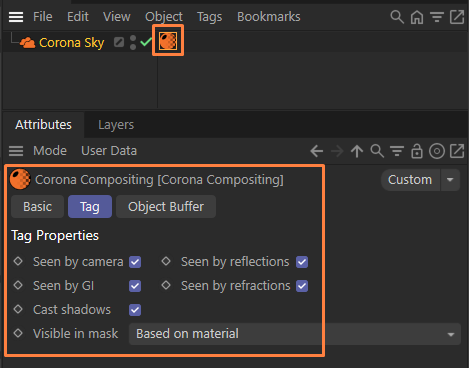Select the Object Buffer tab button

[x=166, y=207]
